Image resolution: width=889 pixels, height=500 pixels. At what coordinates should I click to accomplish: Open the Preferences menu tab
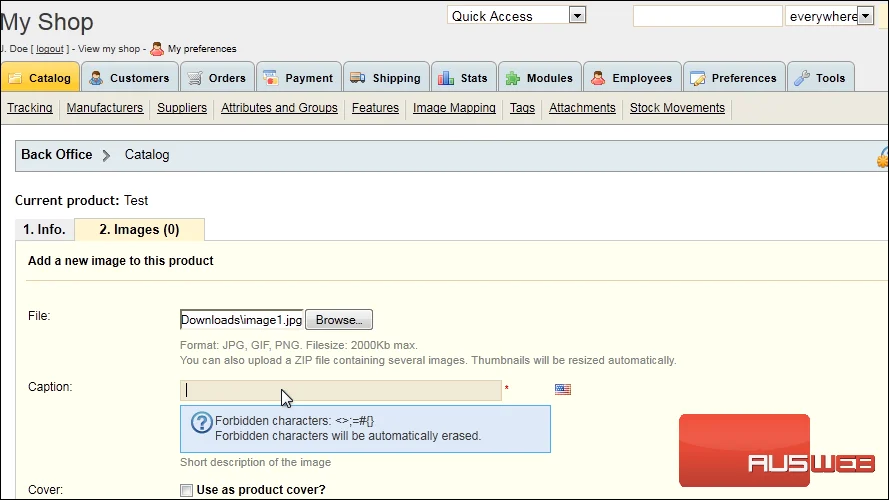734,78
